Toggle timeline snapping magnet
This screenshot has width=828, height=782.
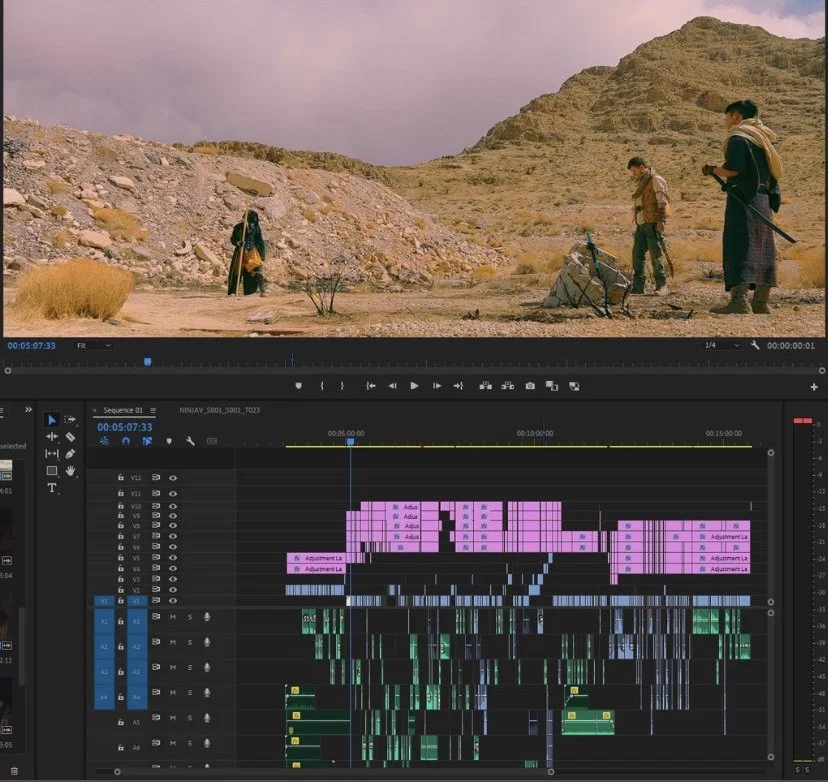click(x=126, y=441)
